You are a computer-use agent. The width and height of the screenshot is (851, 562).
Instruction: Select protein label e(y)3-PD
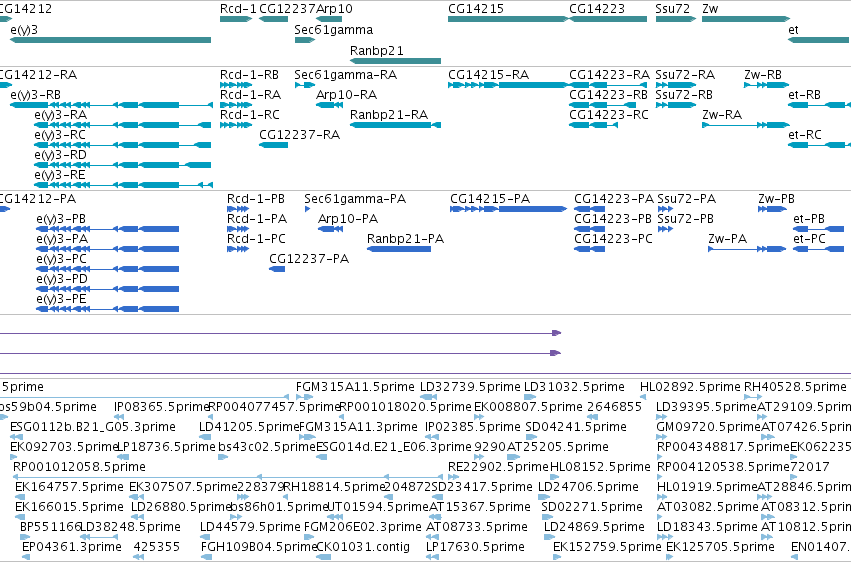point(62,279)
